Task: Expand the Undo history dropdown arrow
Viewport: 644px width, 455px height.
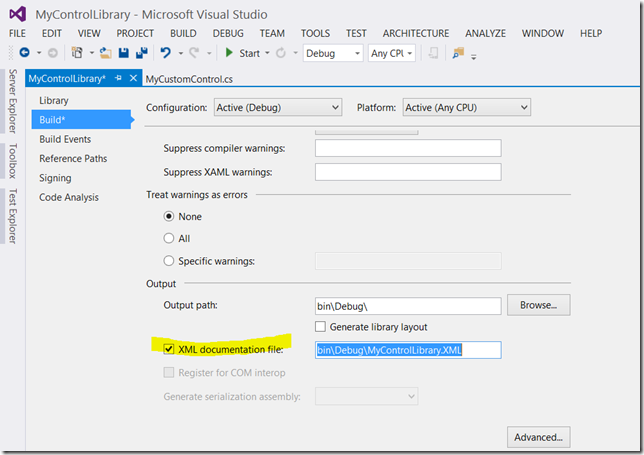Action: 181,53
